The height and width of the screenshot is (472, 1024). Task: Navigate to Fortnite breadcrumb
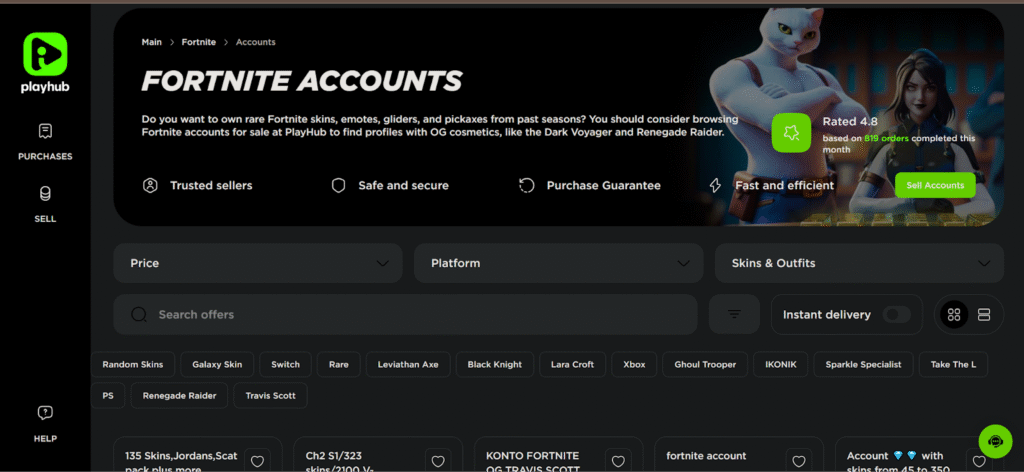198,42
